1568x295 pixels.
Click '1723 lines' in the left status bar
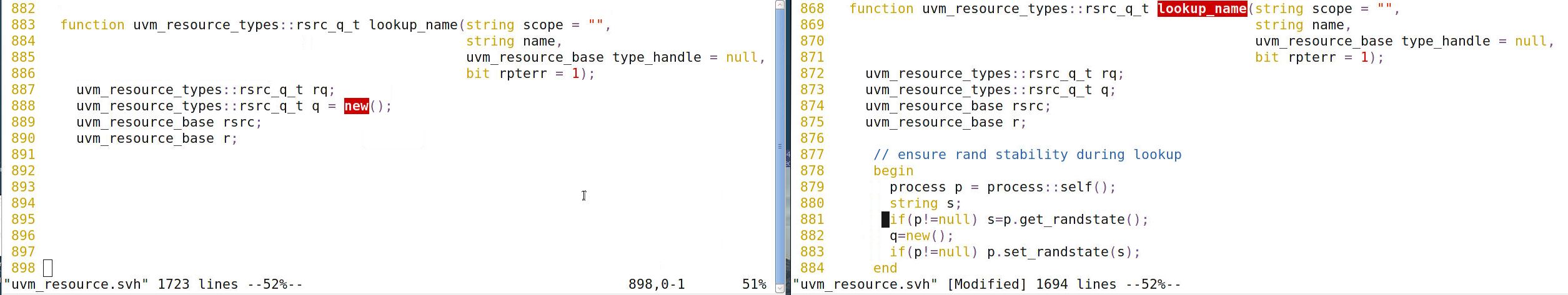click(x=198, y=284)
